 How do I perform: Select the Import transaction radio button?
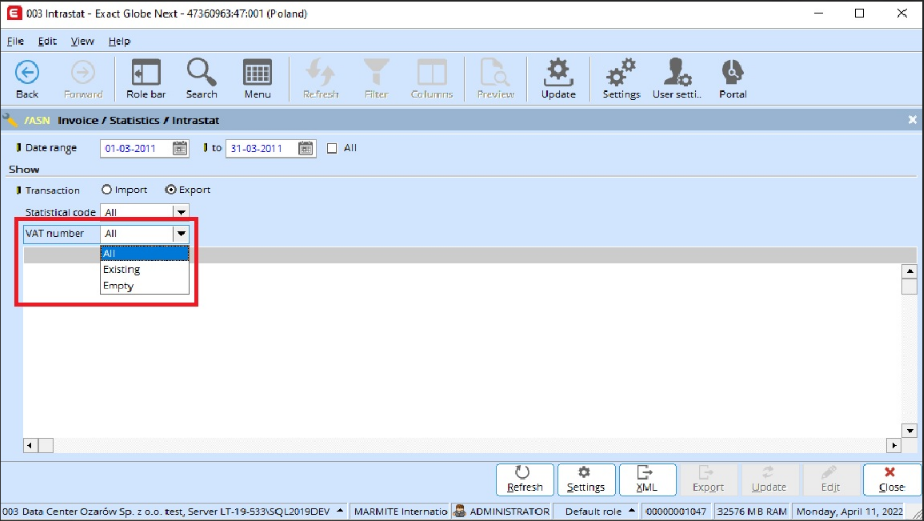click(x=107, y=190)
